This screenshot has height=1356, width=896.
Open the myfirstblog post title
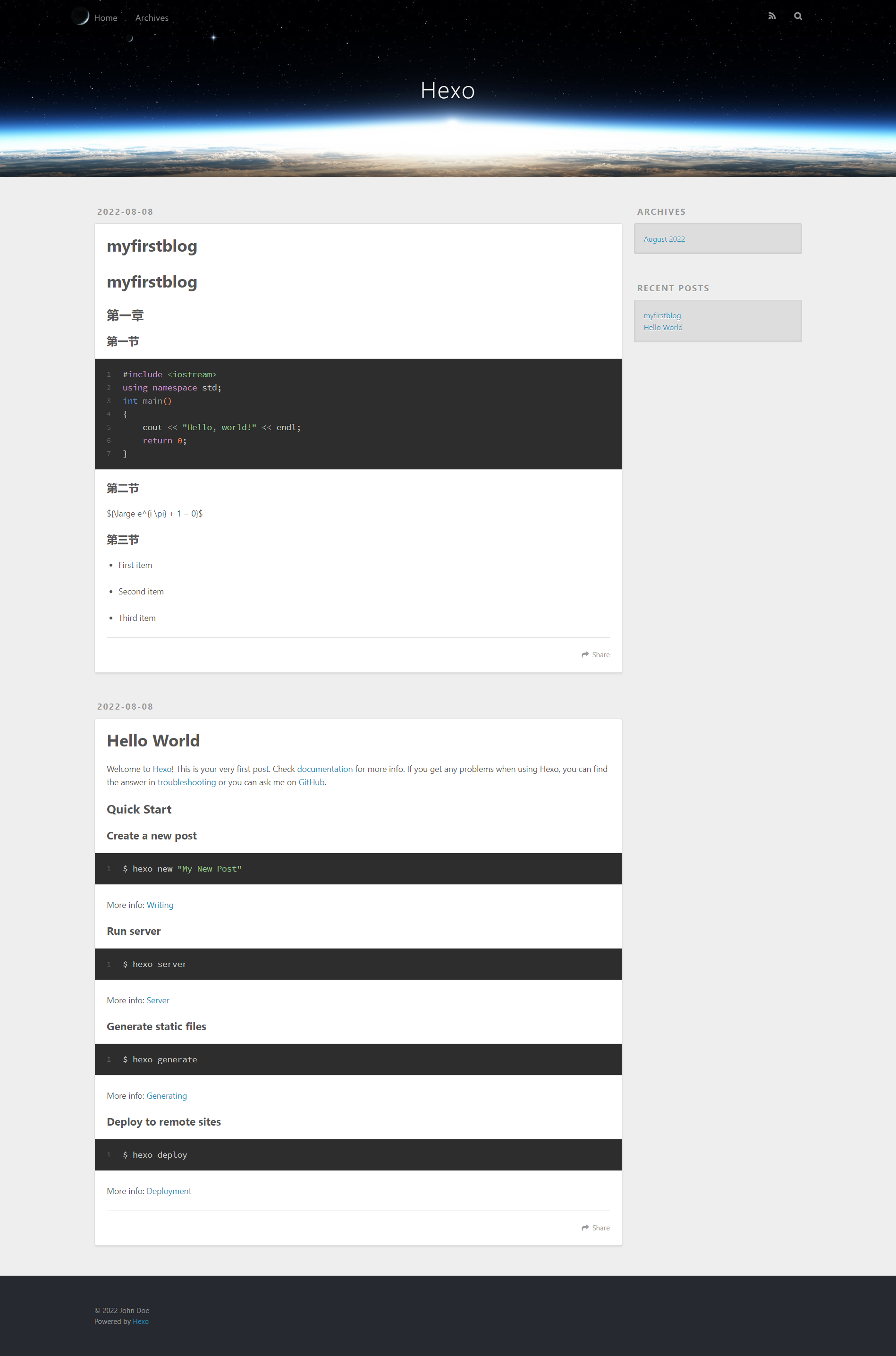click(x=152, y=246)
